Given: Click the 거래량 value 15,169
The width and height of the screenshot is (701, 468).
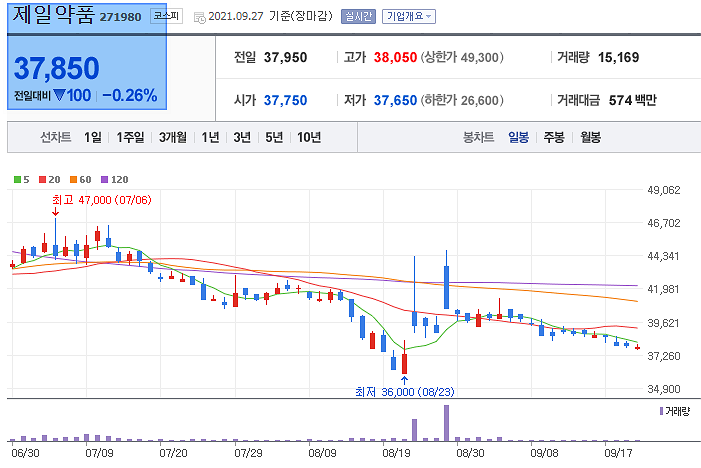Looking at the screenshot, I should pos(618,57).
